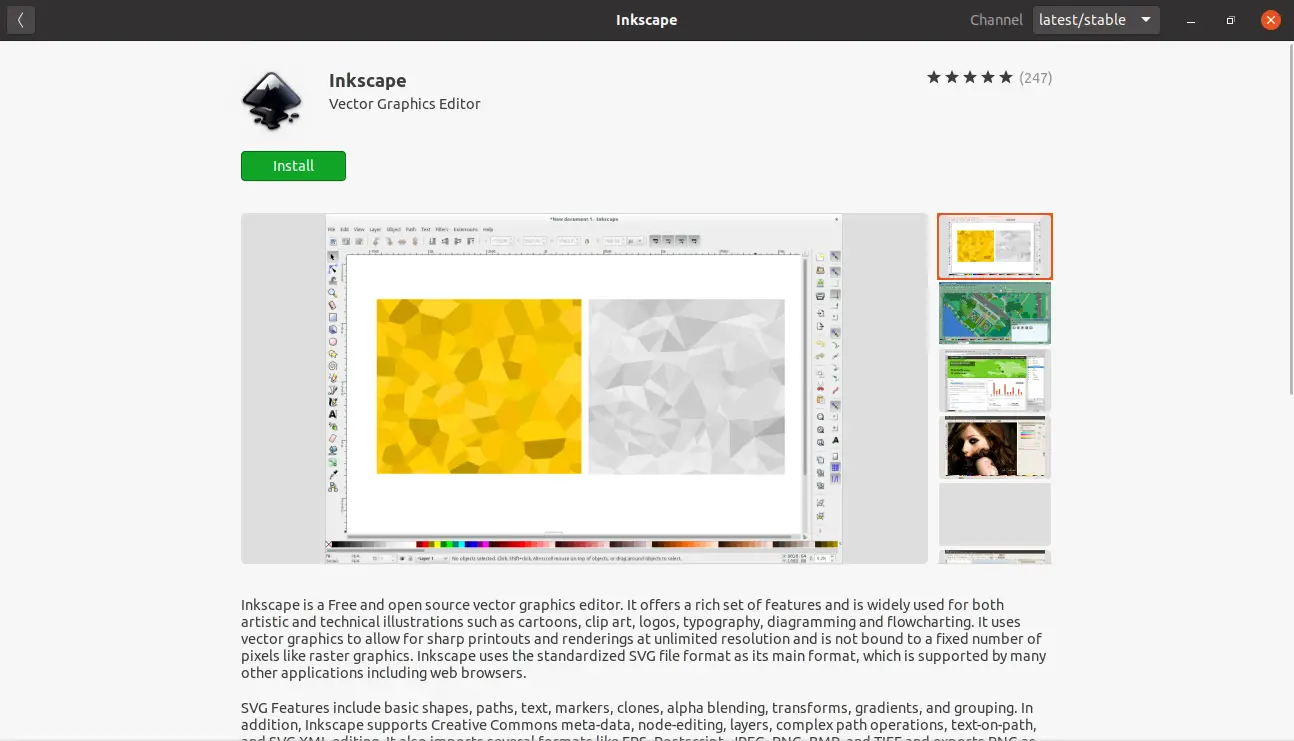Screen dimensions: 1294x741
Task: Select the green website mockup thumbnail
Action: 995,380
